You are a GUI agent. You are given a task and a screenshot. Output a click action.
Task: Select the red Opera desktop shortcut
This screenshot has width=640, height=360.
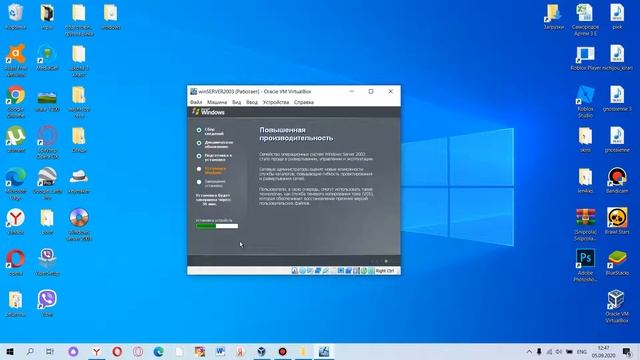pos(16,263)
